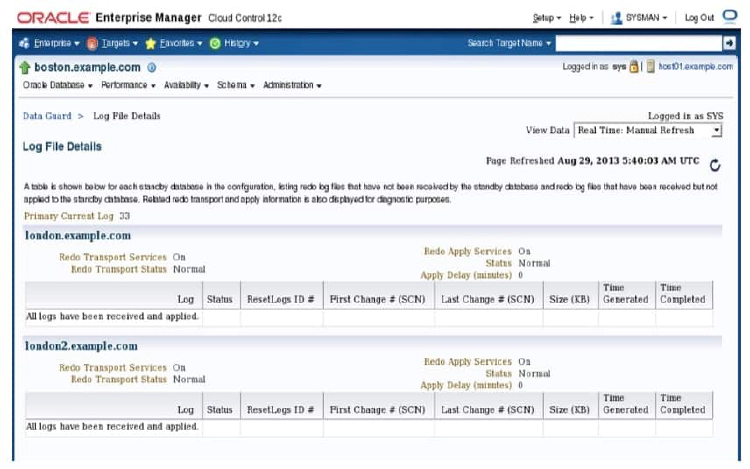Image resolution: width=750 pixels, height=469 pixels.
Task: Expand the Help dropdown
Action: pos(581,18)
